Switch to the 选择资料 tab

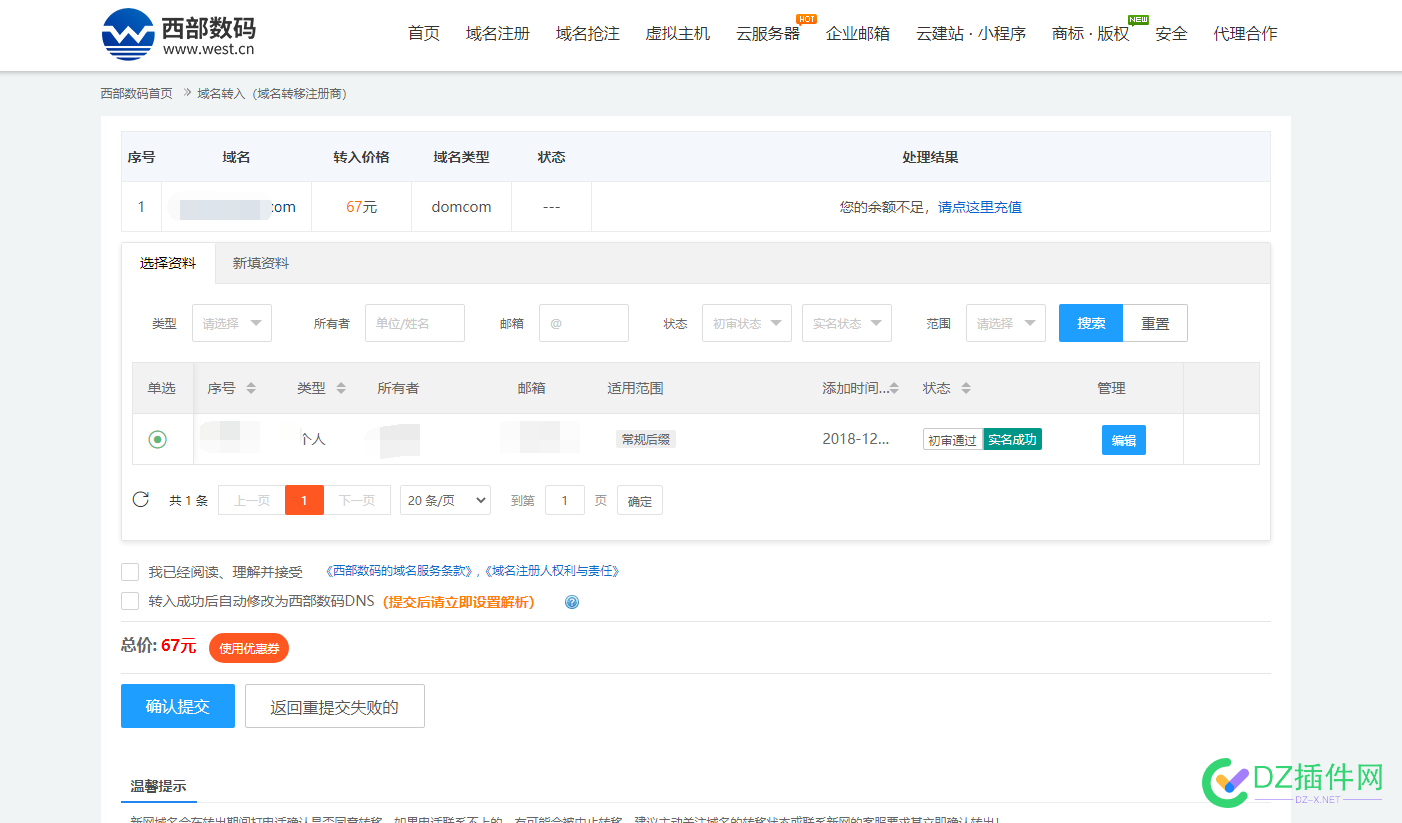pyautogui.click(x=168, y=263)
